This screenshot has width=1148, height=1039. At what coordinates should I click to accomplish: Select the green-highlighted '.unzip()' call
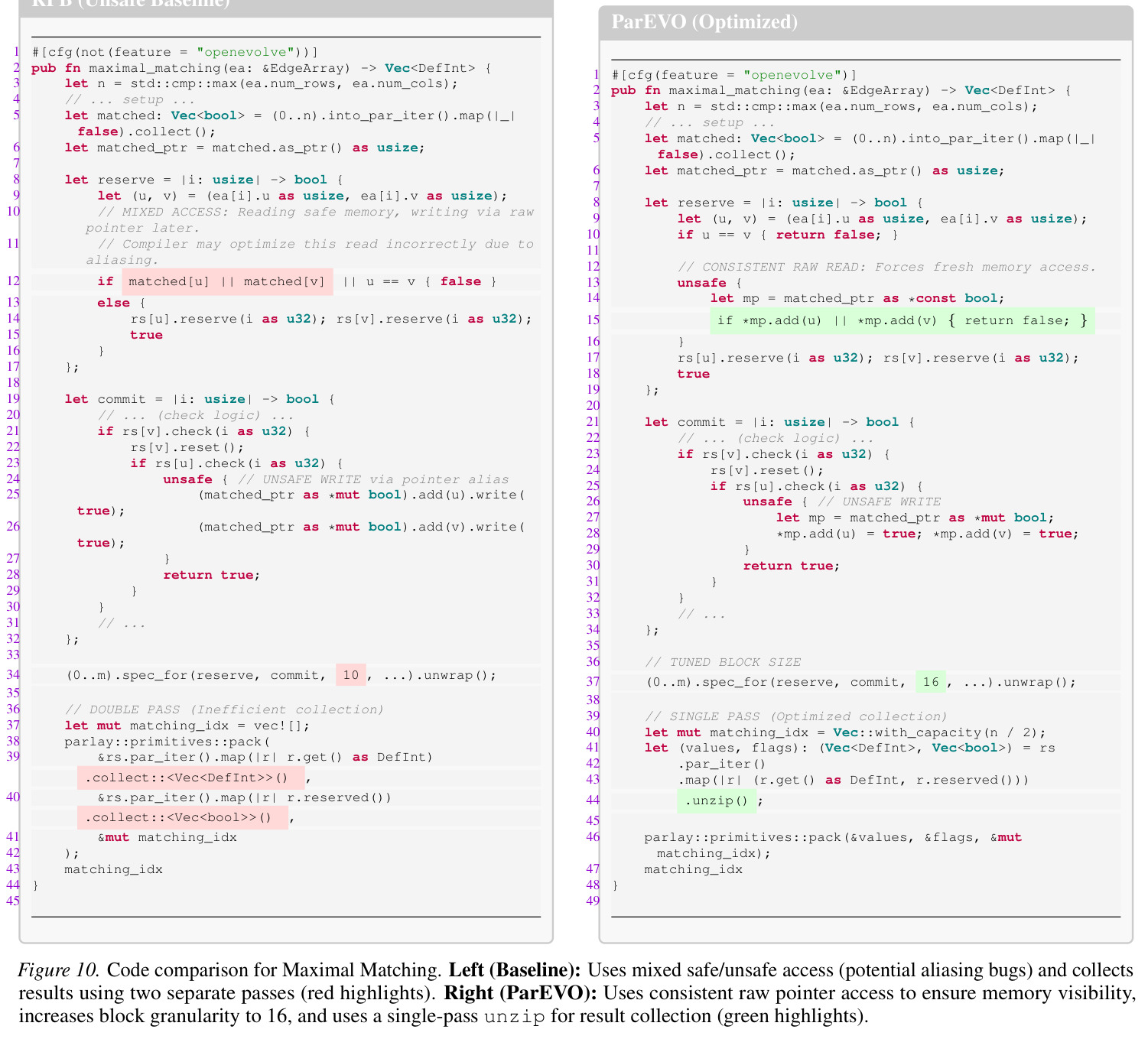point(717,800)
